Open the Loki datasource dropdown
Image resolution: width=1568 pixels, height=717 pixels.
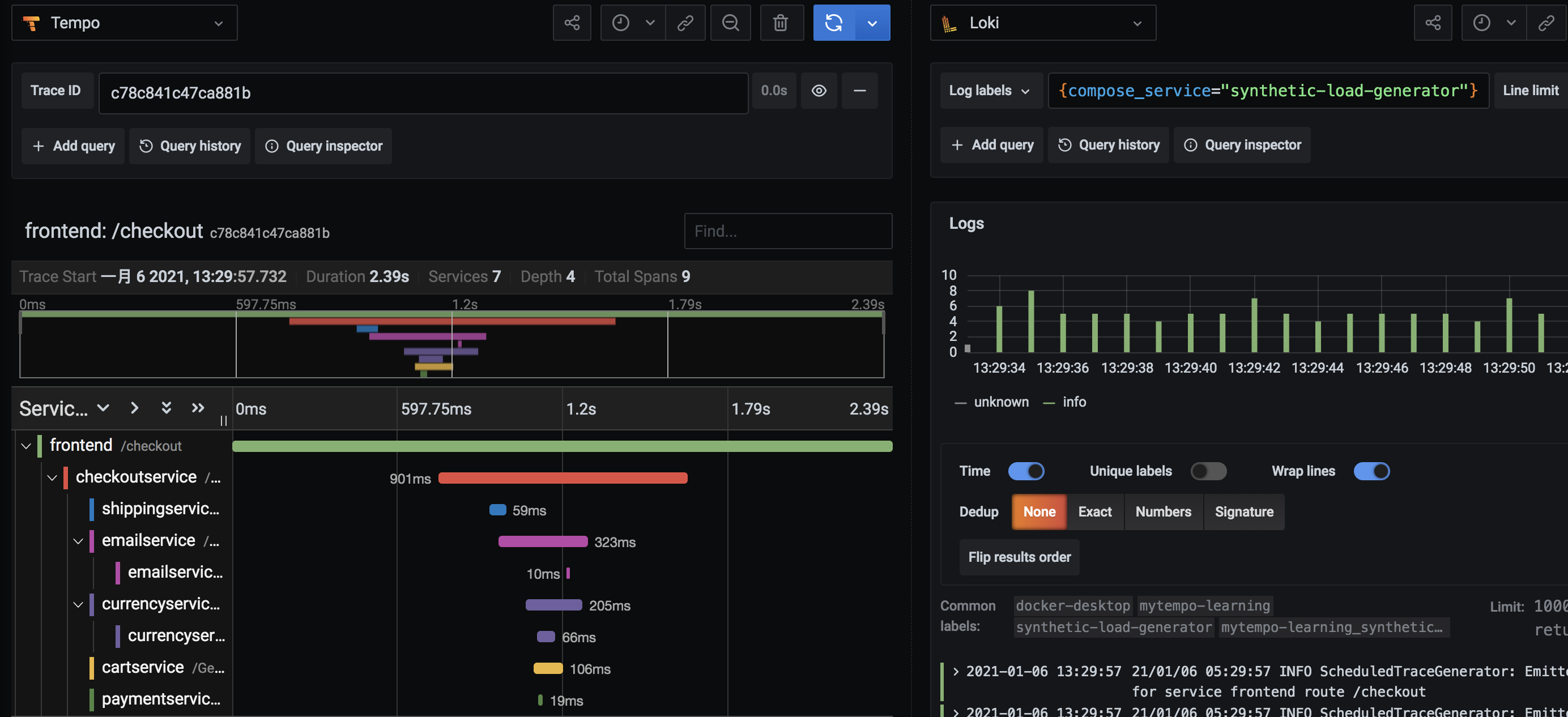point(1043,23)
